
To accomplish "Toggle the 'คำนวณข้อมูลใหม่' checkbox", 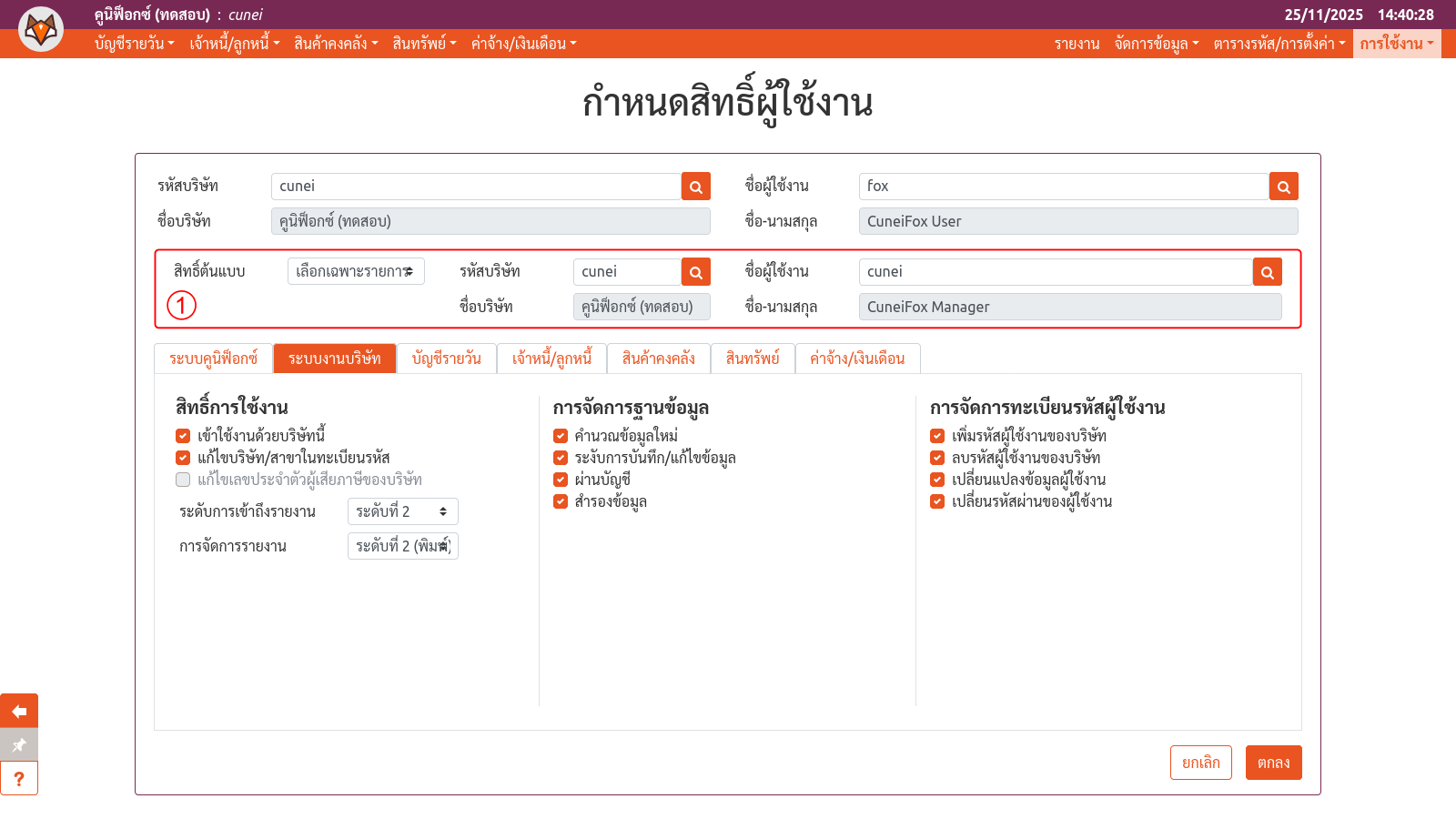I will tap(561, 436).
